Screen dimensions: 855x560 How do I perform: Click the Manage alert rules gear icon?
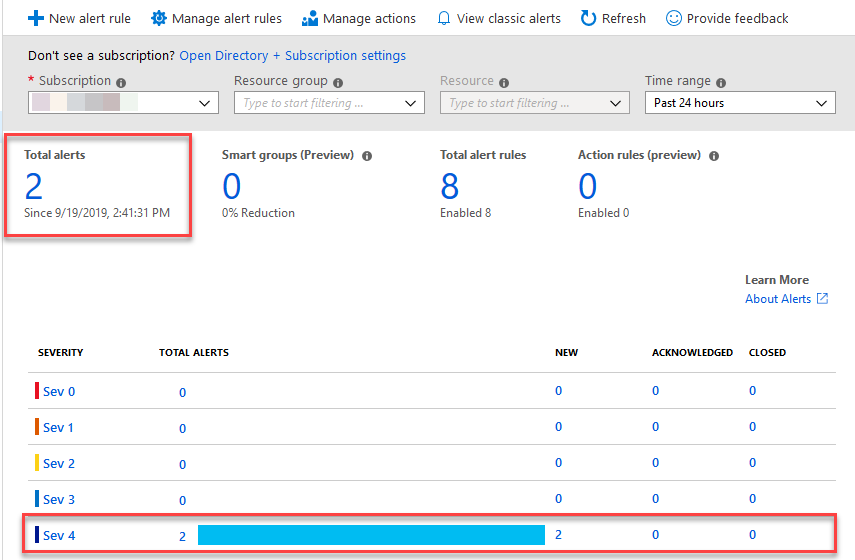pyautogui.click(x=158, y=18)
